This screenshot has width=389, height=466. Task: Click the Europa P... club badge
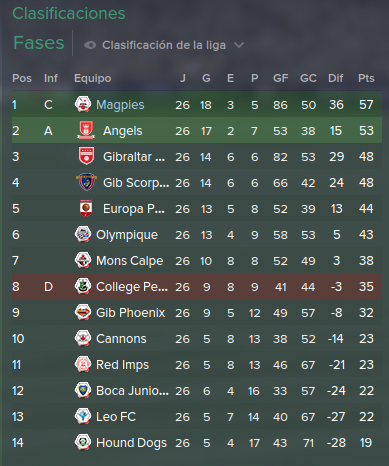(86, 208)
